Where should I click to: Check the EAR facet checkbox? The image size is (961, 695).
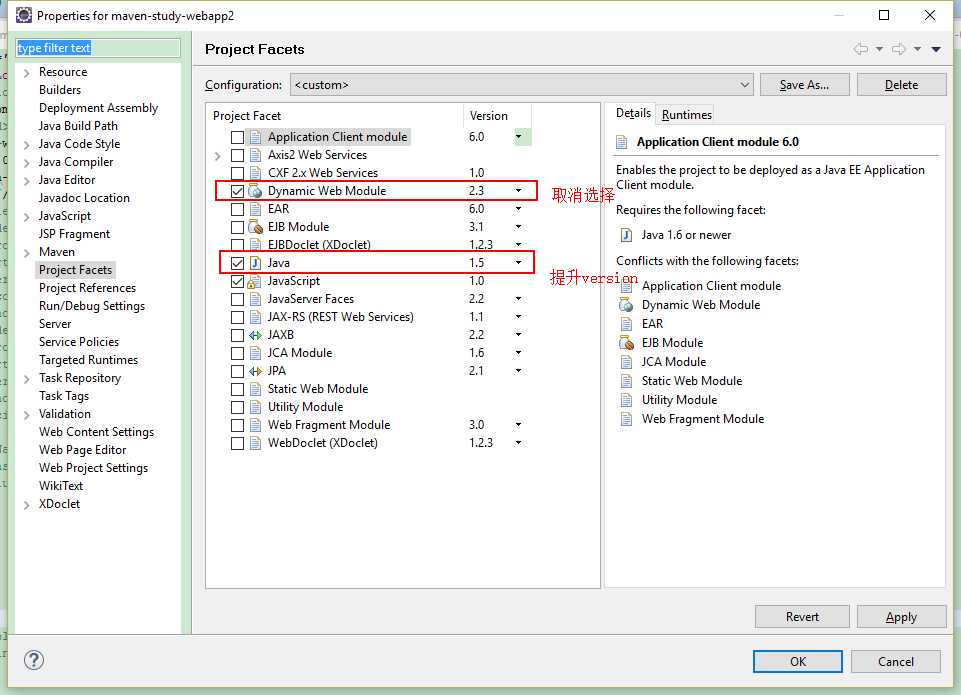click(x=237, y=209)
